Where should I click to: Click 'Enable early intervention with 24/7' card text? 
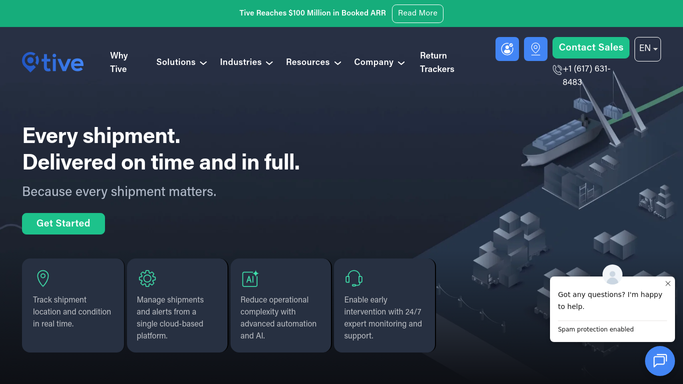point(383,318)
